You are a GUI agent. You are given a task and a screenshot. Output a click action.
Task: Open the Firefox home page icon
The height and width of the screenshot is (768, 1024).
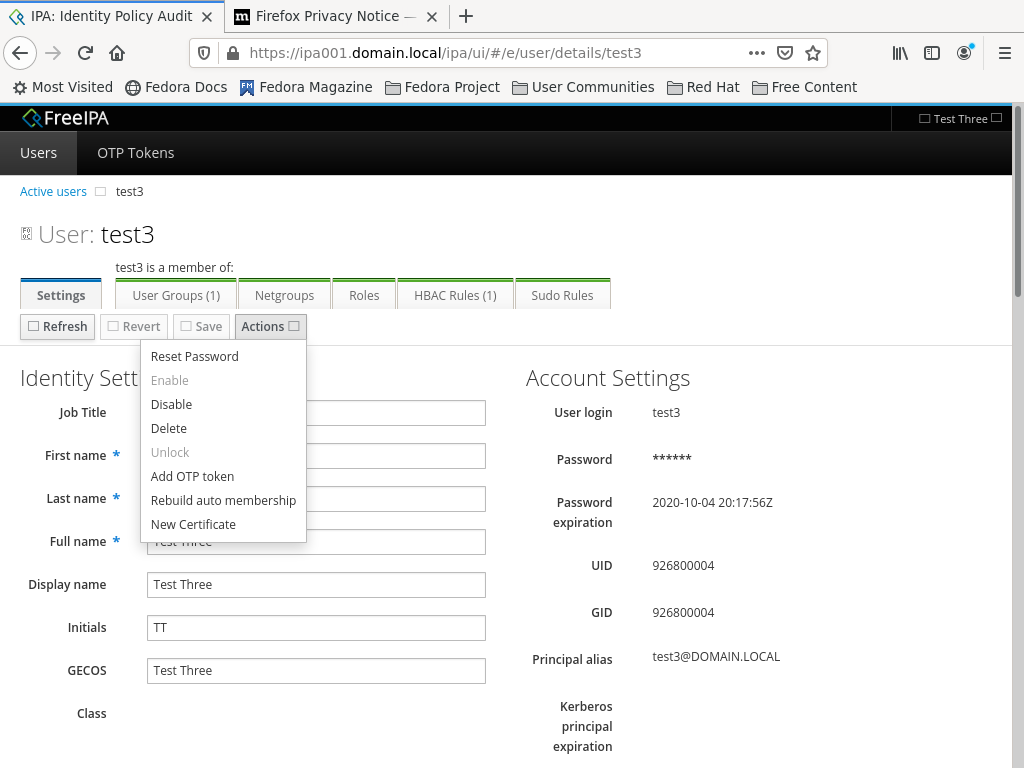(x=117, y=53)
